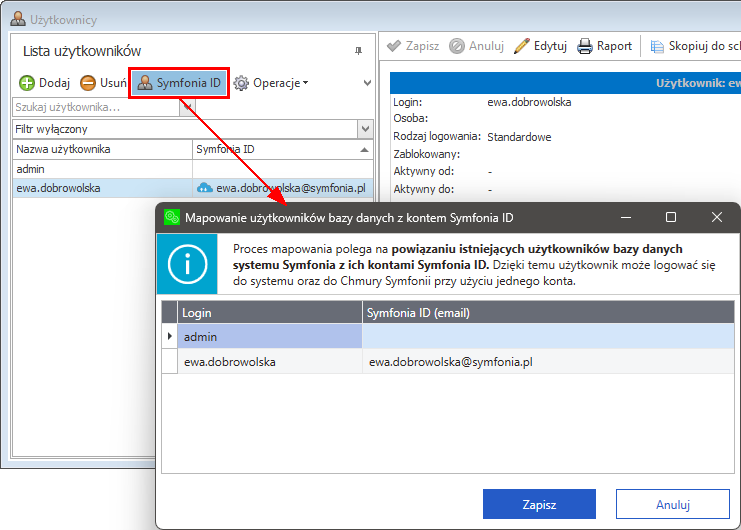Click Symfonia ID (email) column header

click(x=548, y=313)
